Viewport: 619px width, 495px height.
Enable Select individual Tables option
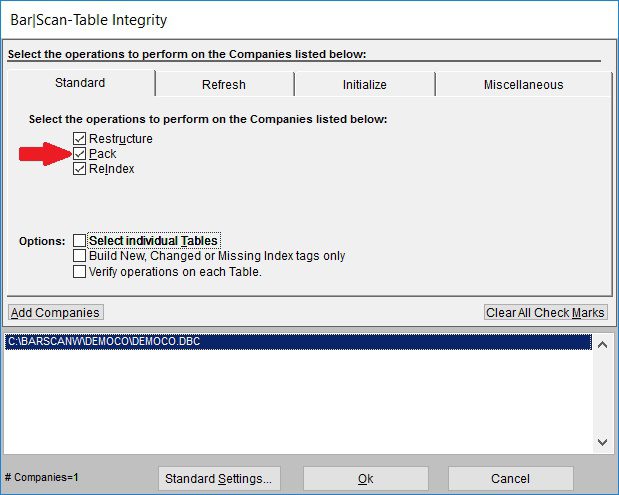pos(79,240)
